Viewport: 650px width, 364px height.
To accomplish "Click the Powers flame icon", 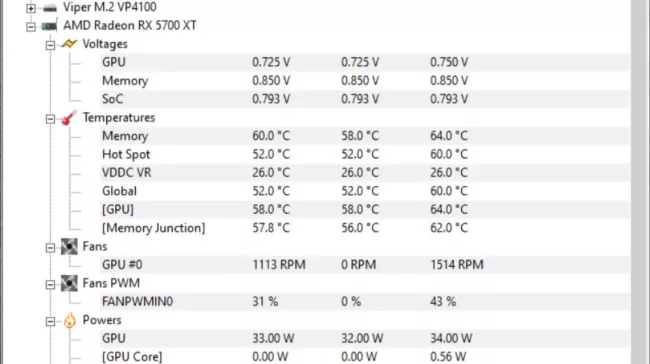I will 70,320.
